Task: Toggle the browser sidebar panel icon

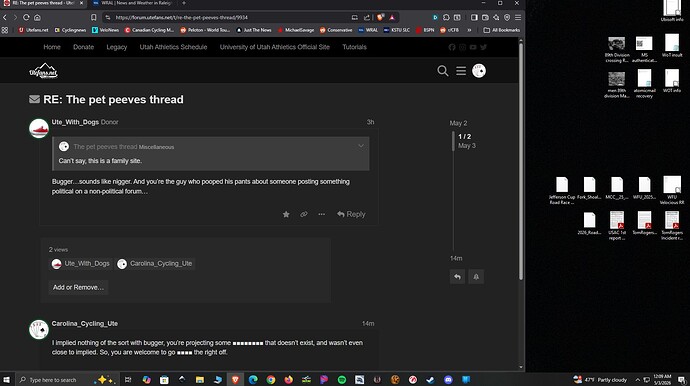Action: click(474, 18)
